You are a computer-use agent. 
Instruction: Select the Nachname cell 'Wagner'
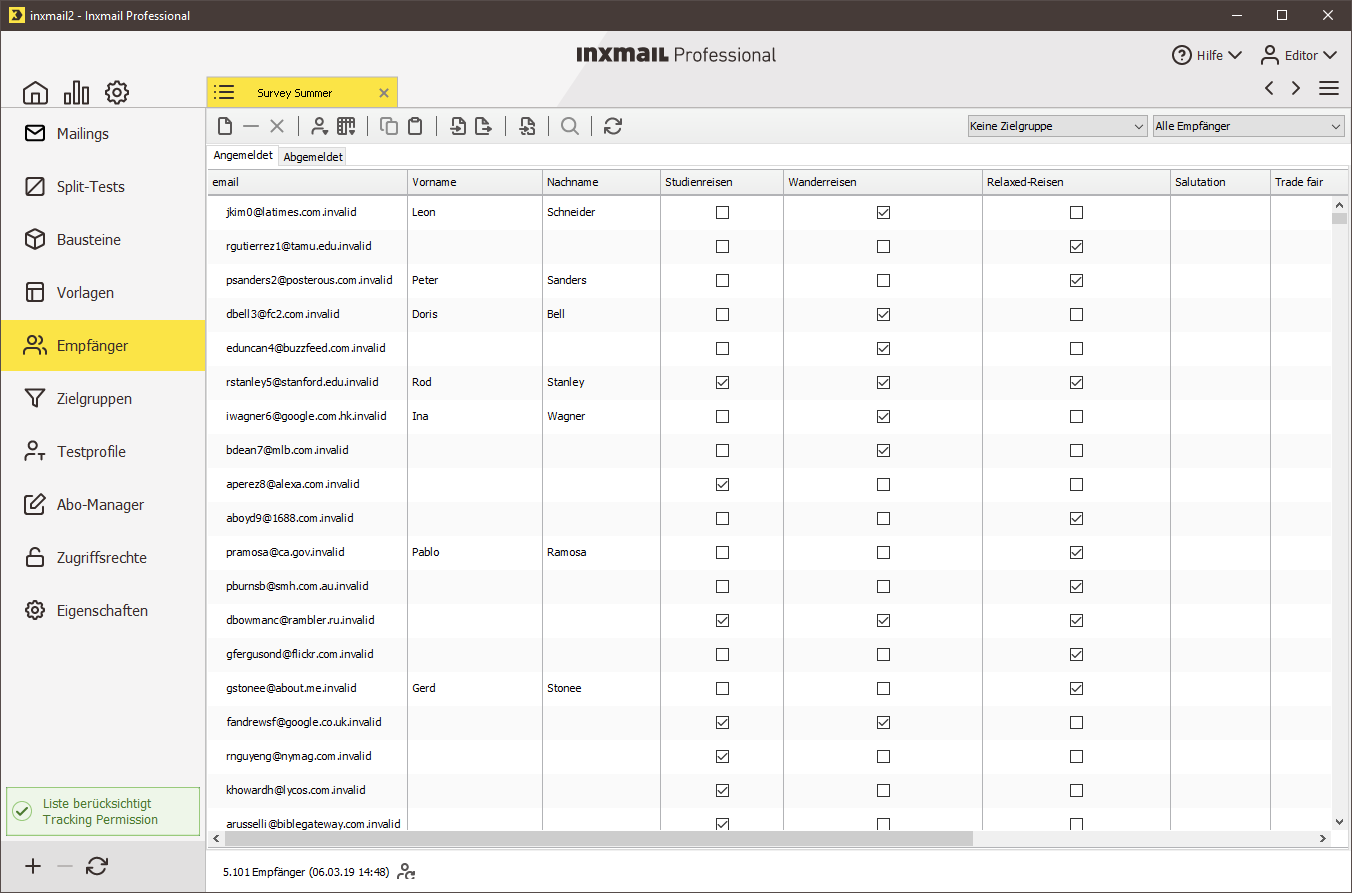click(602, 416)
